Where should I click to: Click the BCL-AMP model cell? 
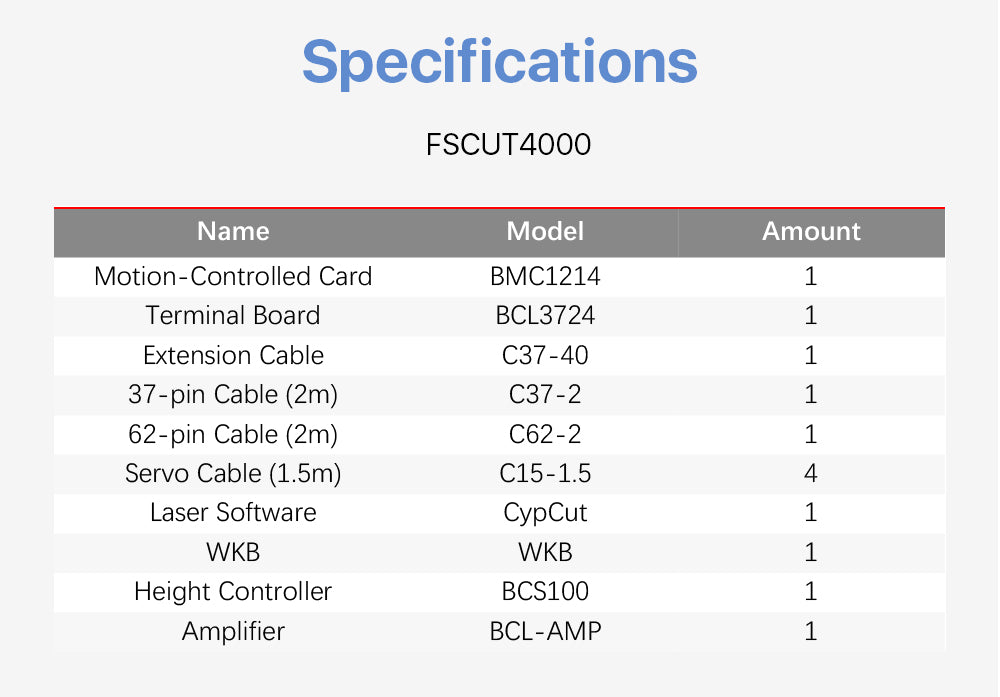pos(545,632)
